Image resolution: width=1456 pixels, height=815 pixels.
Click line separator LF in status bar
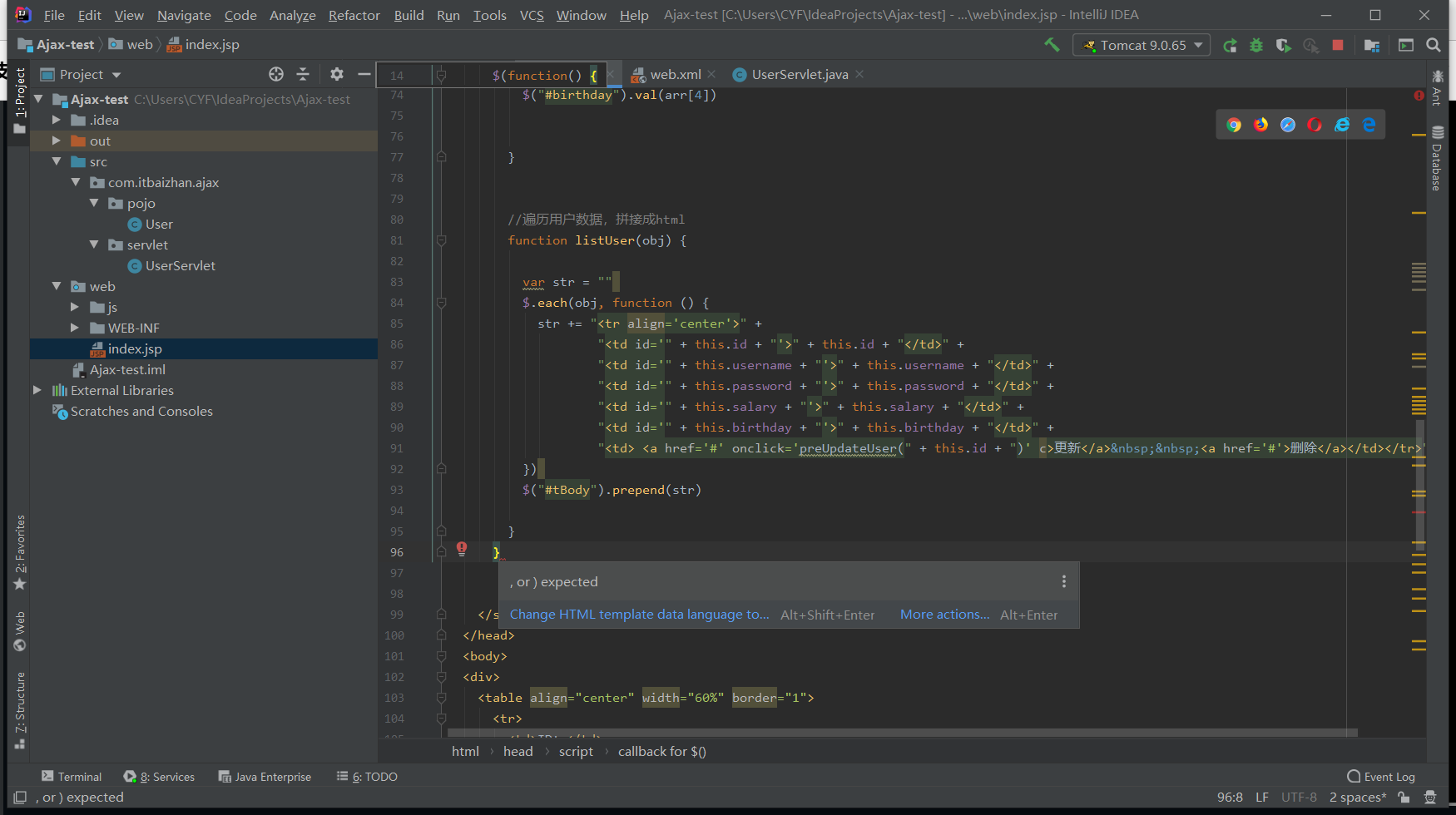(x=1262, y=798)
